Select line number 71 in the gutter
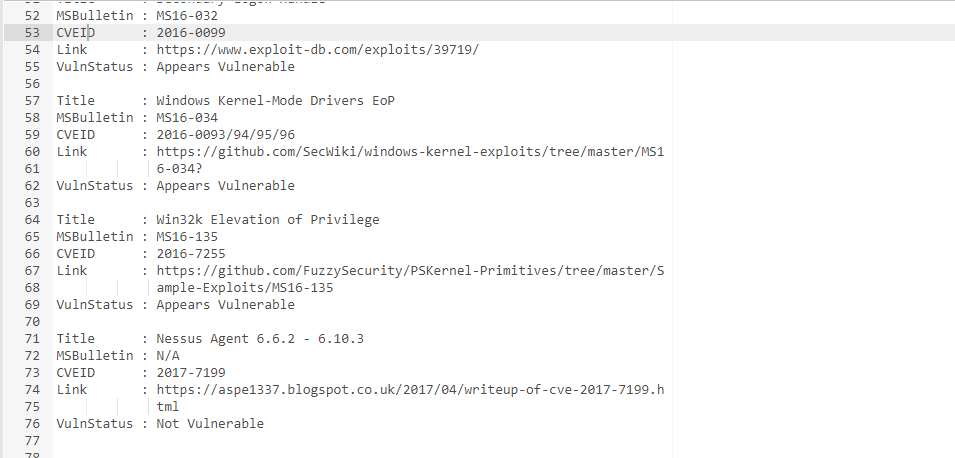955x458 pixels. coord(31,338)
